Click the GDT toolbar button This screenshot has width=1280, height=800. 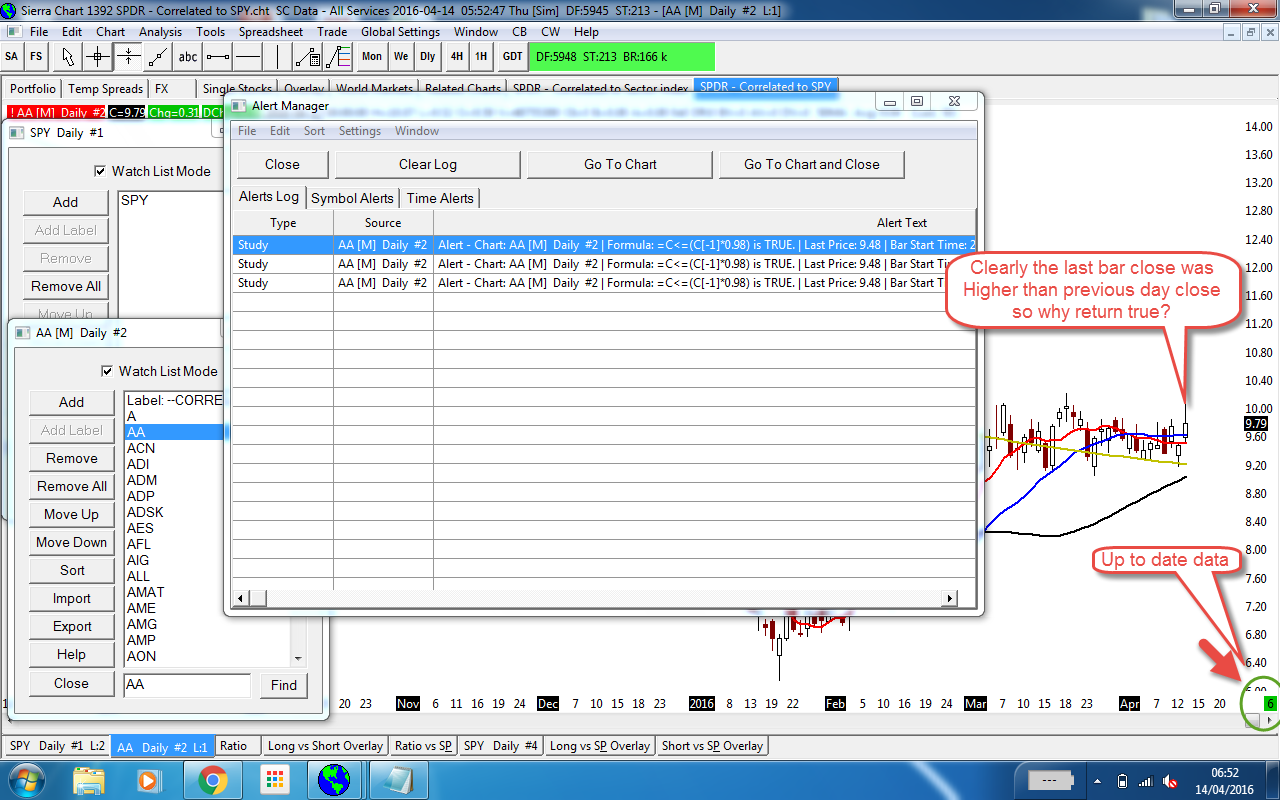pos(512,56)
